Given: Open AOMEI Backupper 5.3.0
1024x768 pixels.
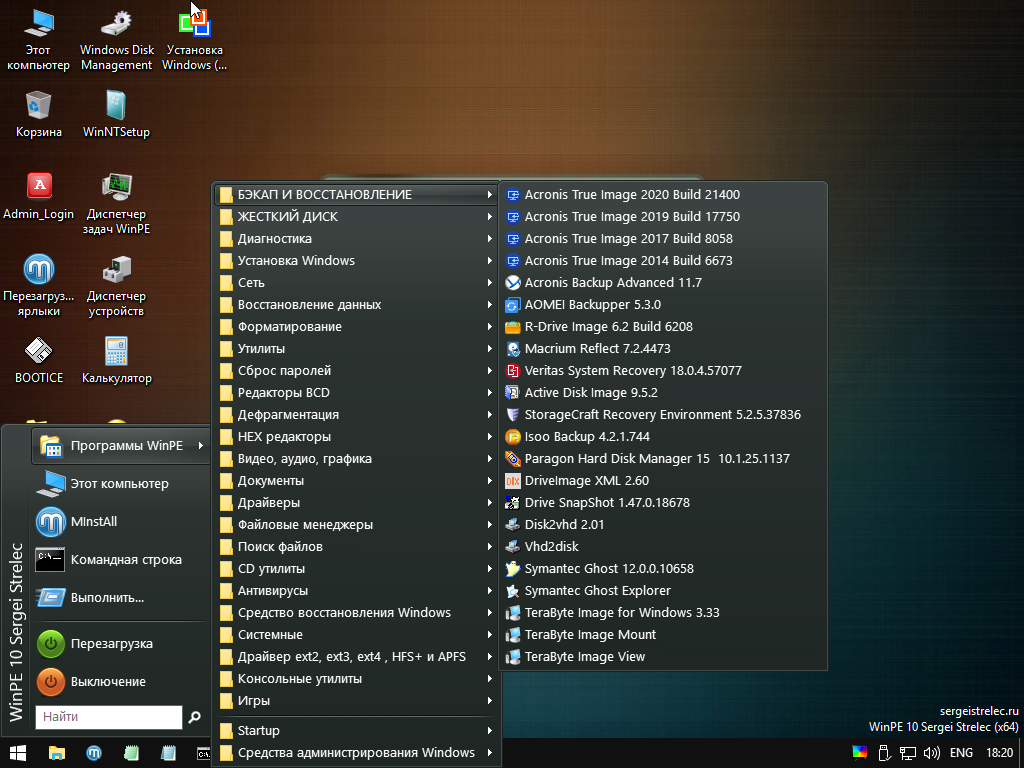Looking at the screenshot, I should pos(663,305).
